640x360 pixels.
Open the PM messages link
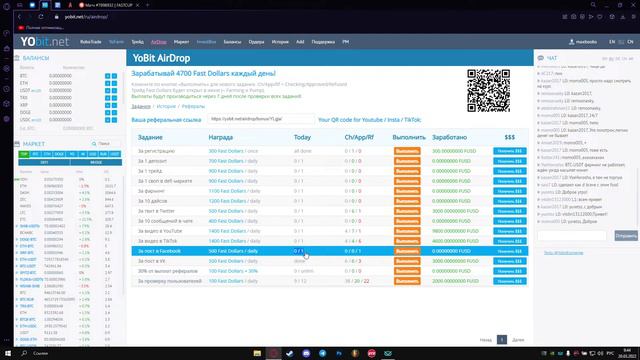pyautogui.click(x=345, y=42)
